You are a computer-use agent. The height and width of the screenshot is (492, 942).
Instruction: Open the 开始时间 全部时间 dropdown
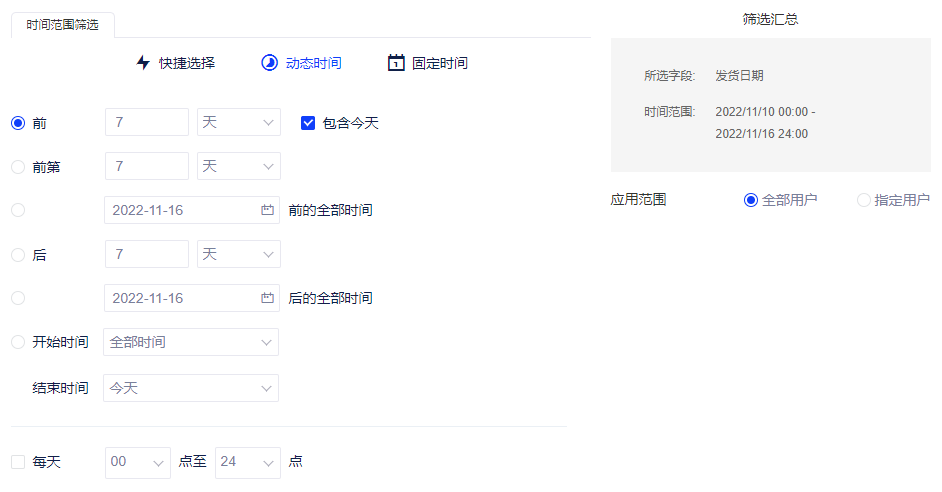[191, 343]
